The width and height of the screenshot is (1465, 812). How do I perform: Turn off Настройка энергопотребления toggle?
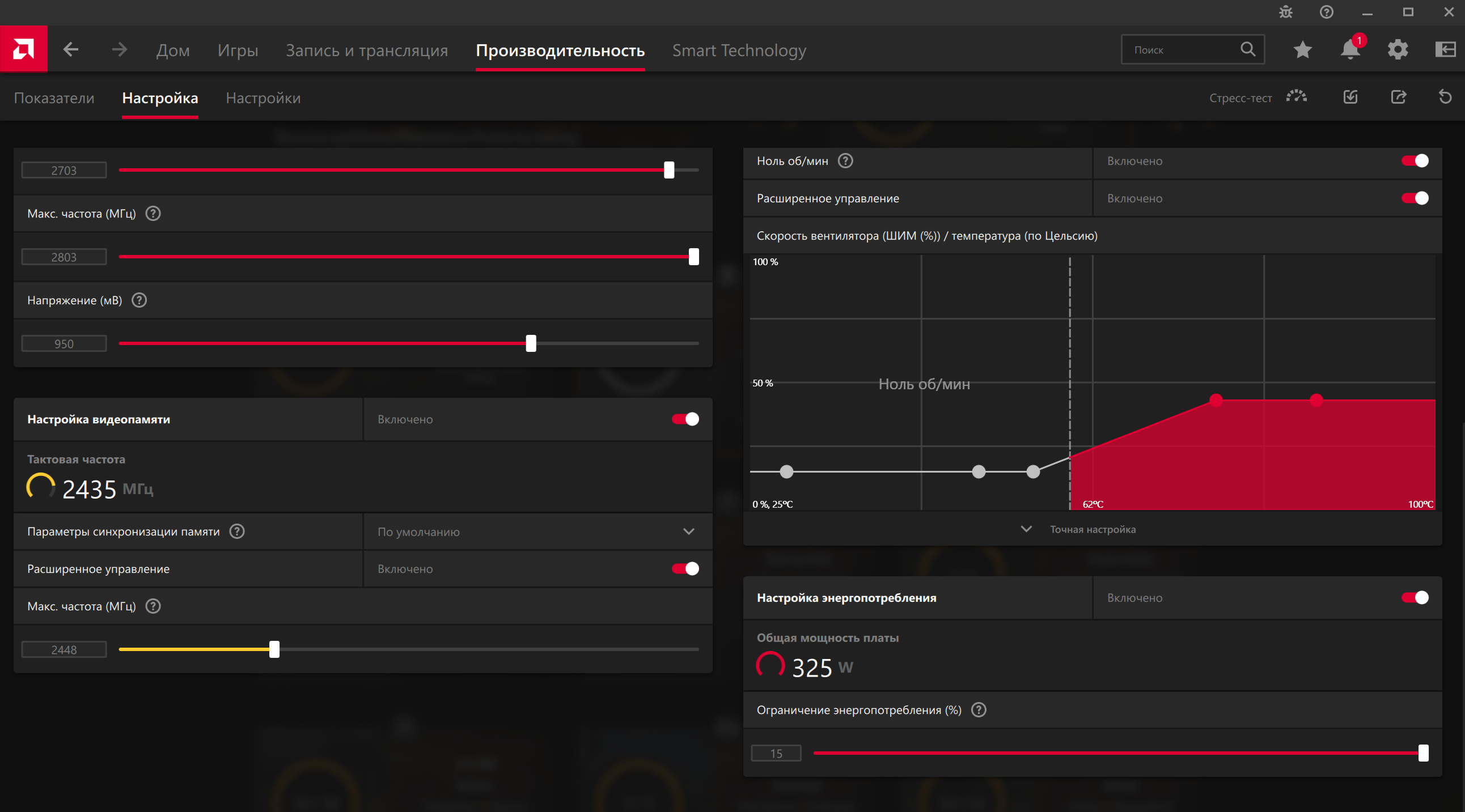pos(1415,598)
